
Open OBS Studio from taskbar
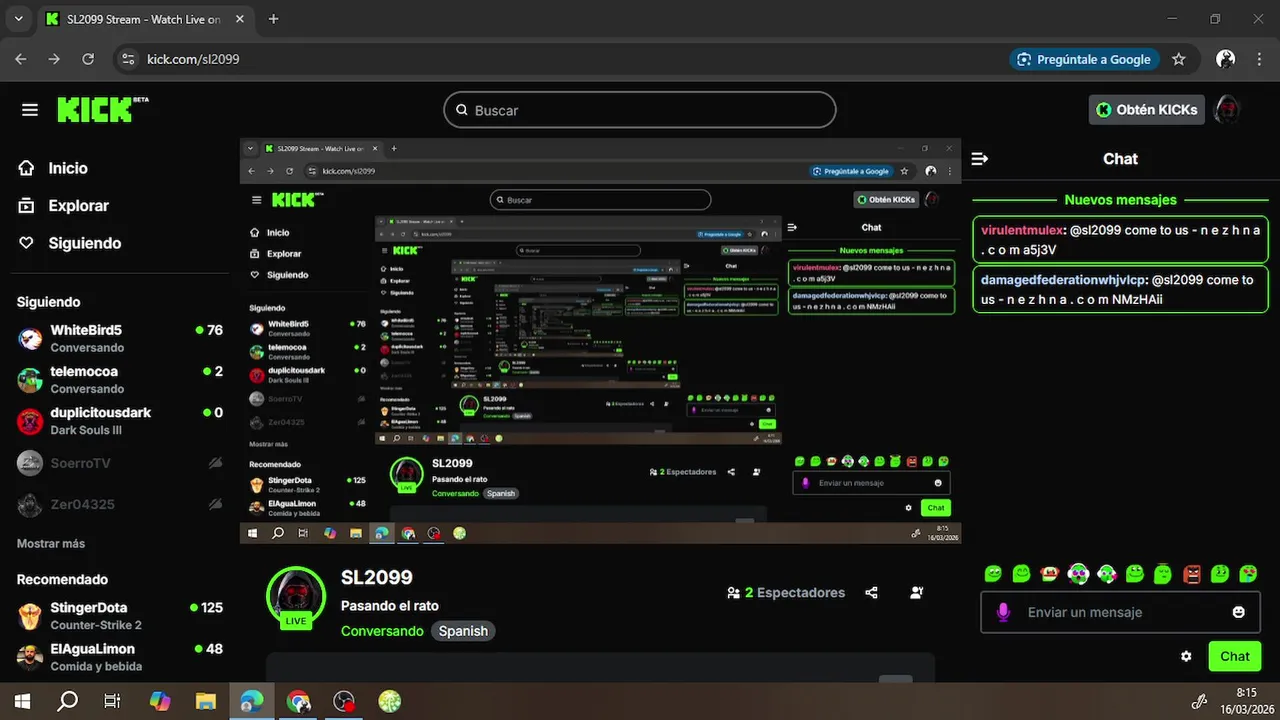point(344,702)
